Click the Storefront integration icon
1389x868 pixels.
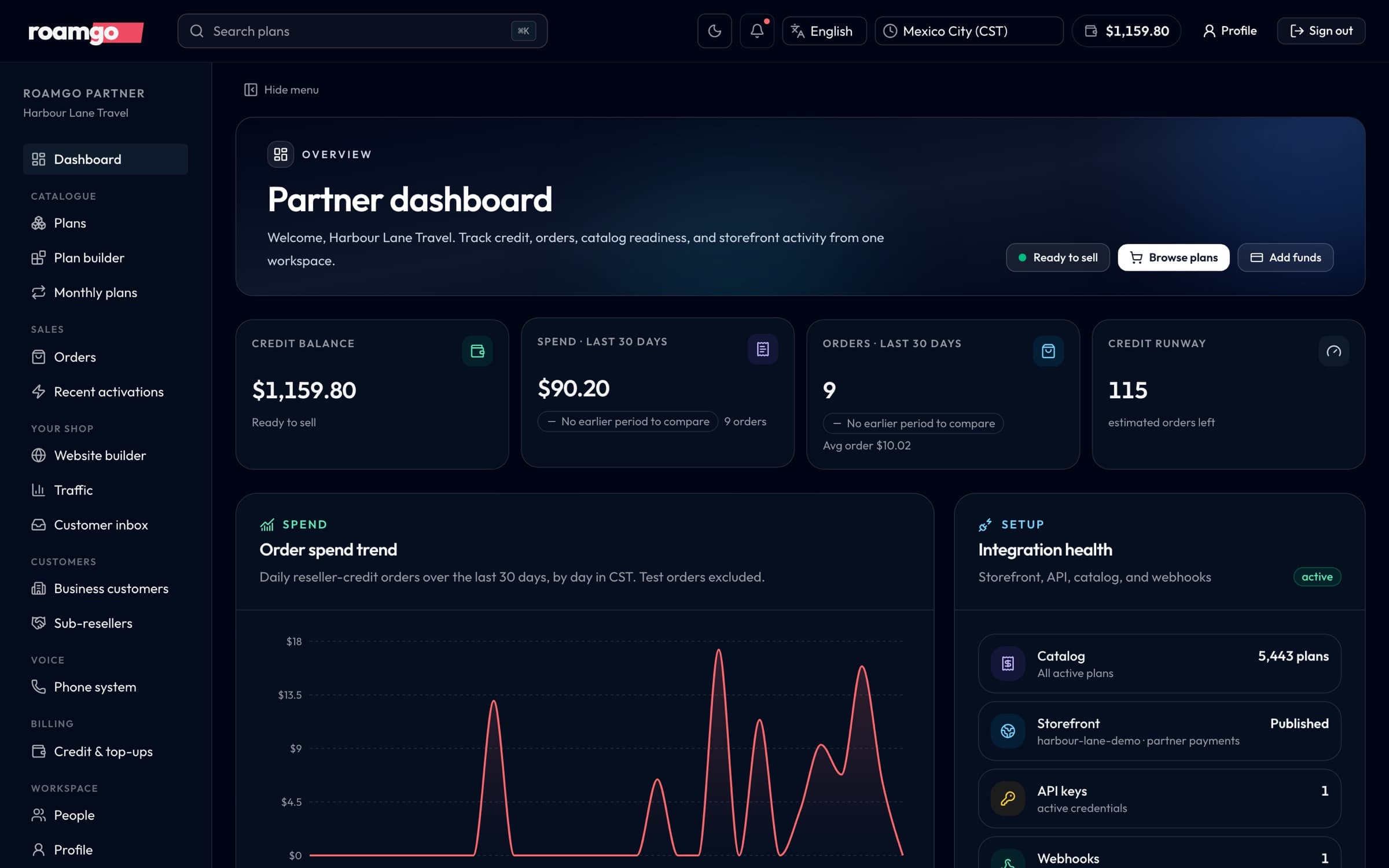(x=1008, y=731)
